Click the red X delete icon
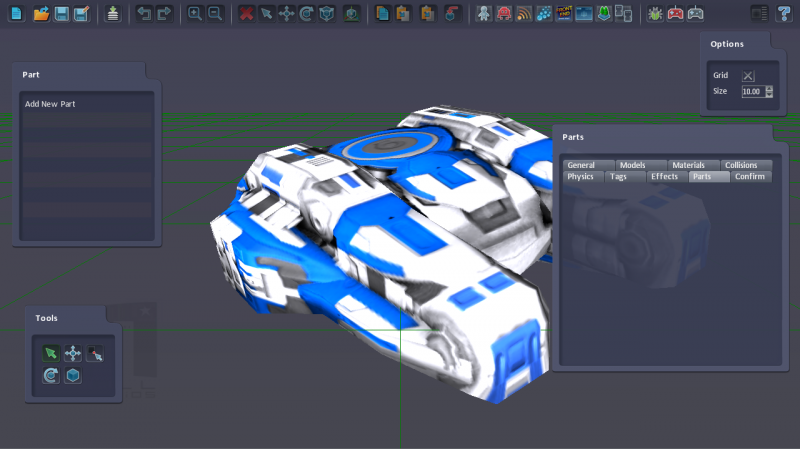The height and width of the screenshot is (449, 800). point(246,14)
